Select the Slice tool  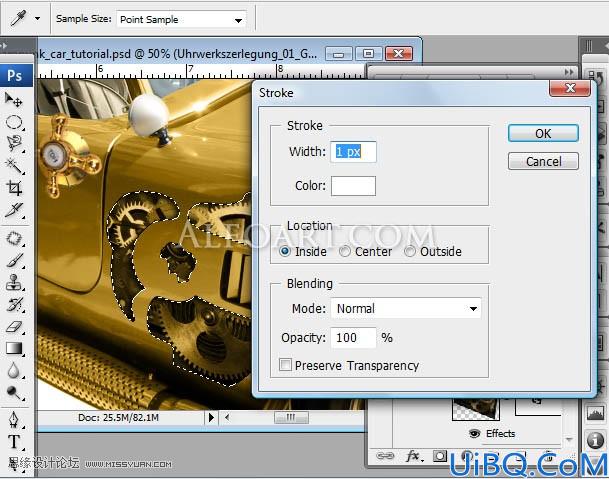pos(14,210)
